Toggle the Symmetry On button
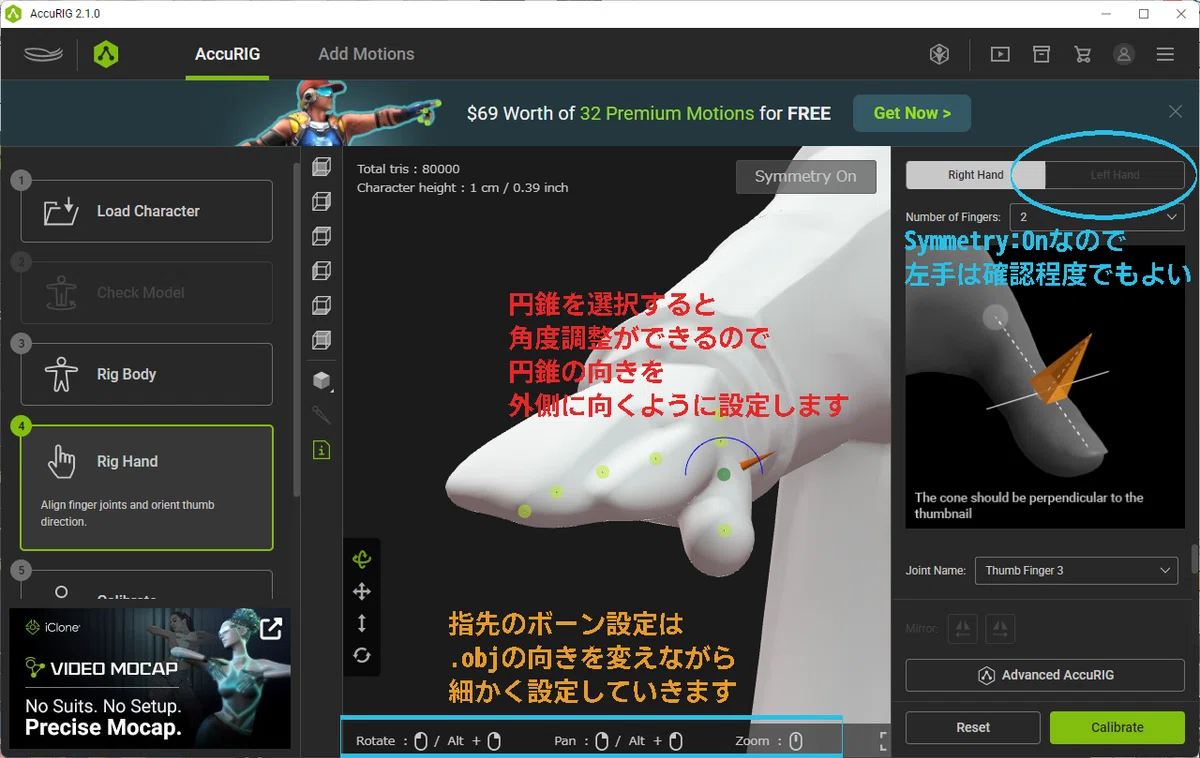The width and height of the screenshot is (1200, 758). (806, 176)
